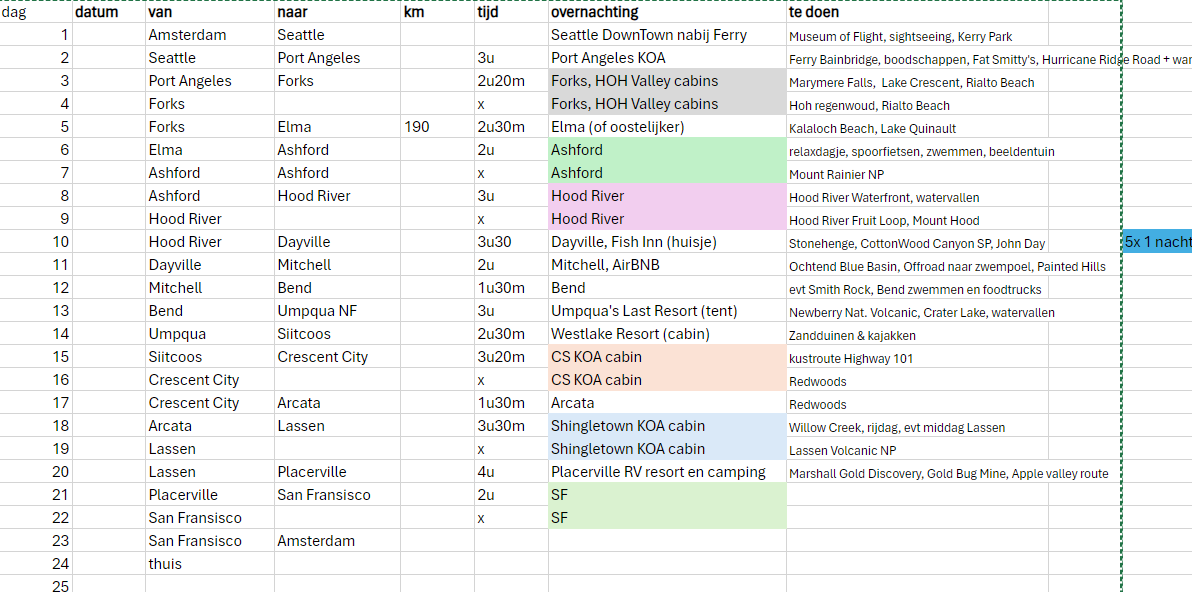The height and width of the screenshot is (592, 1192).
Task: Select the 'datum' header cell
Action: click(x=108, y=12)
